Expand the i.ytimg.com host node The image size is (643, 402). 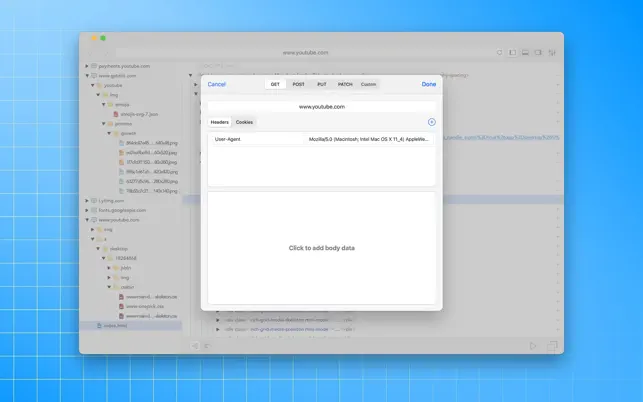87,201
